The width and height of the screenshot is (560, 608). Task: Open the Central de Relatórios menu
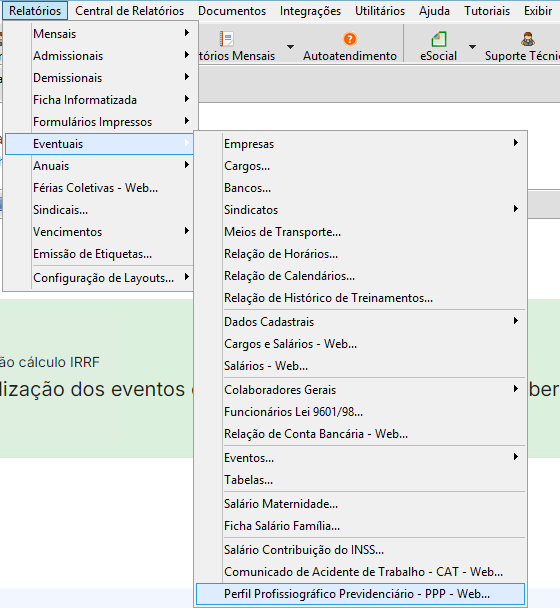click(130, 10)
